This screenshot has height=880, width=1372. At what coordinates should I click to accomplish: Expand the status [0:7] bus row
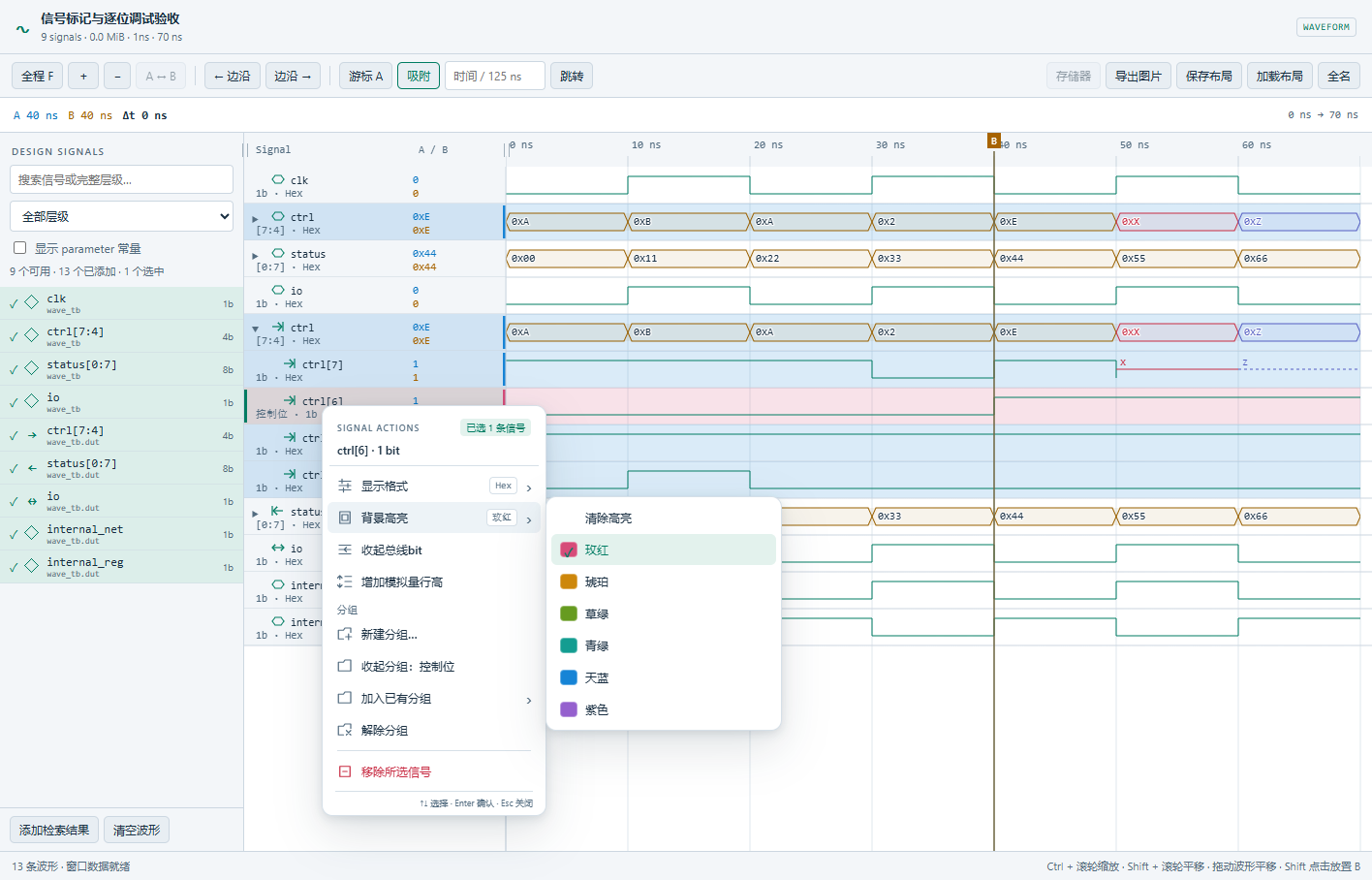click(x=255, y=256)
